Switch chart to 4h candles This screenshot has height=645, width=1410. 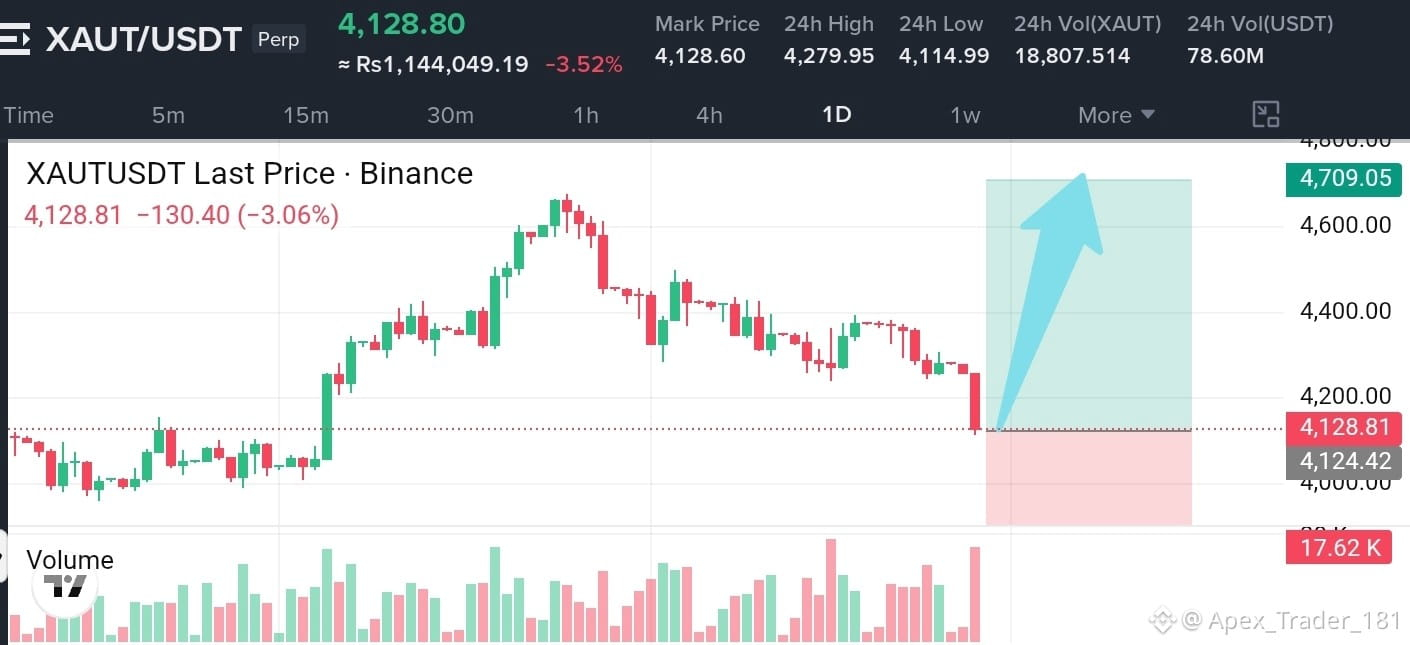[x=709, y=115]
